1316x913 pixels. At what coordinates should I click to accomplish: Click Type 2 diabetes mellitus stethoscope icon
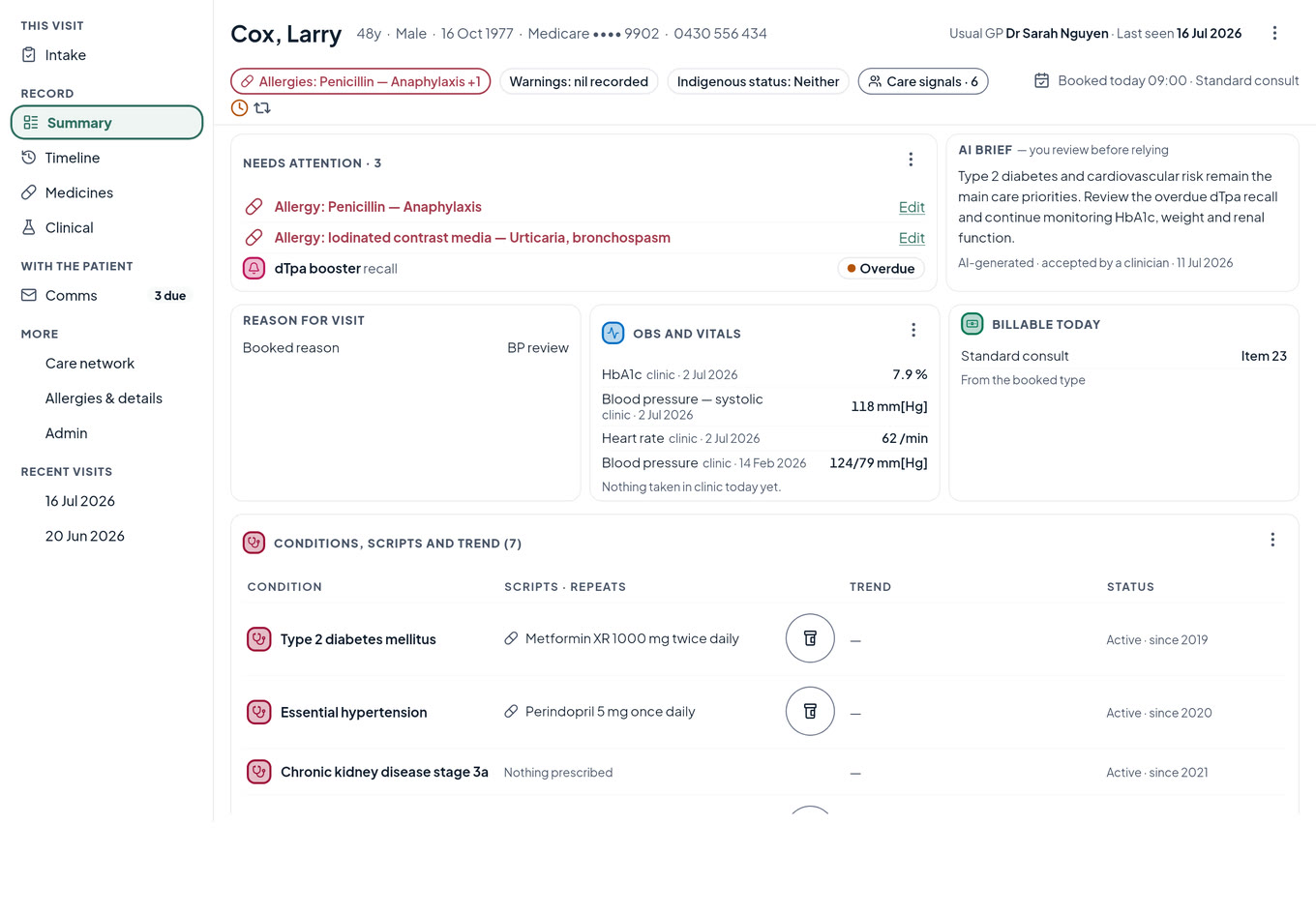(x=259, y=639)
